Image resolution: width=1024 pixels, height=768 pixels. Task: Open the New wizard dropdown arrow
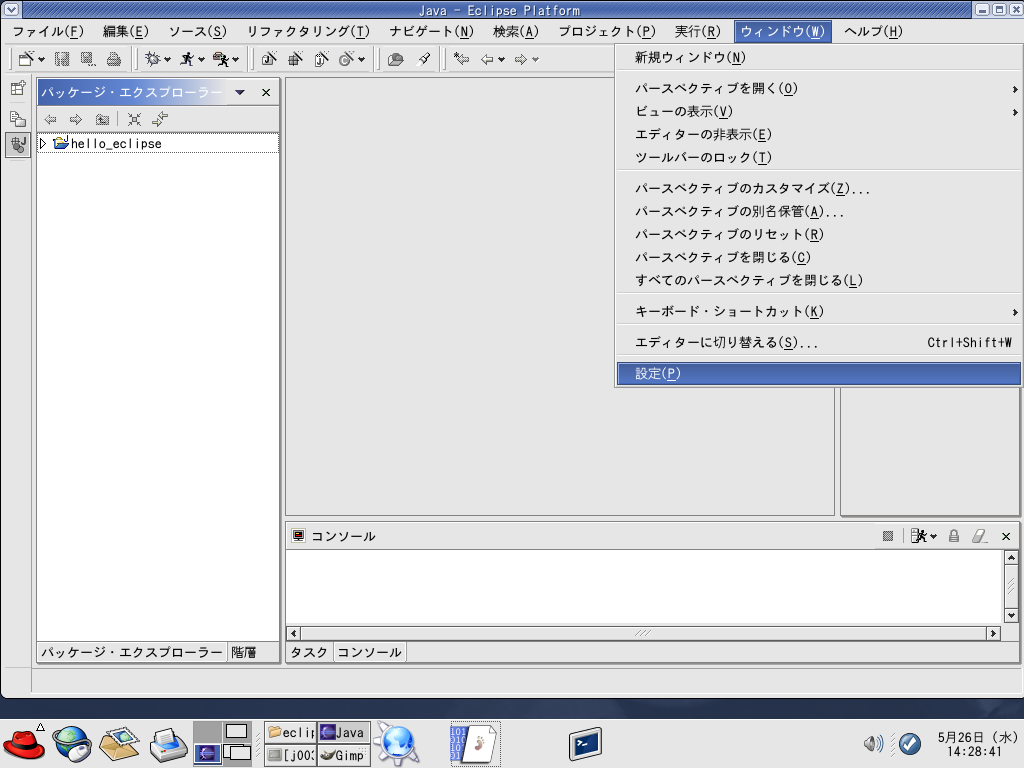pyautogui.click(x=42, y=60)
